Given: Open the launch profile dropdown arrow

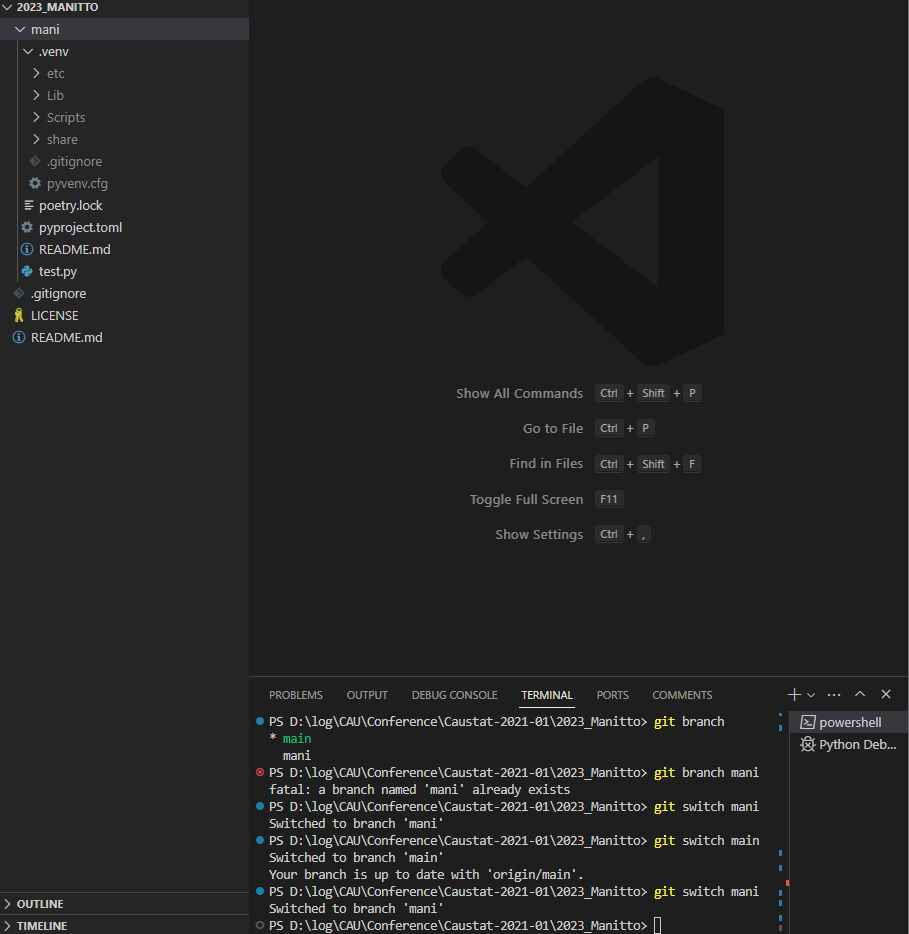Looking at the screenshot, I should (x=811, y=695).
